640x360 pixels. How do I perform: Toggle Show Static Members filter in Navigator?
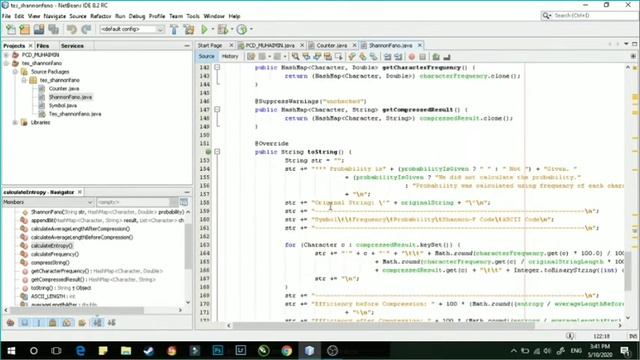tap(39, 323)
